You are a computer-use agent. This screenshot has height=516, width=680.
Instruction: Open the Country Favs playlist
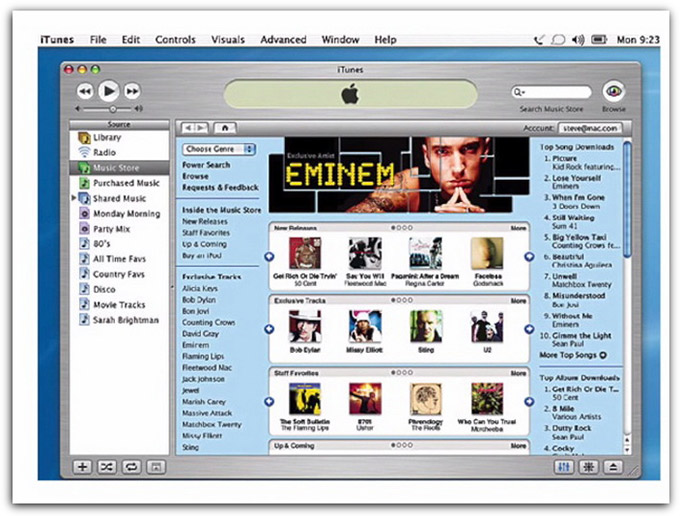119,274
